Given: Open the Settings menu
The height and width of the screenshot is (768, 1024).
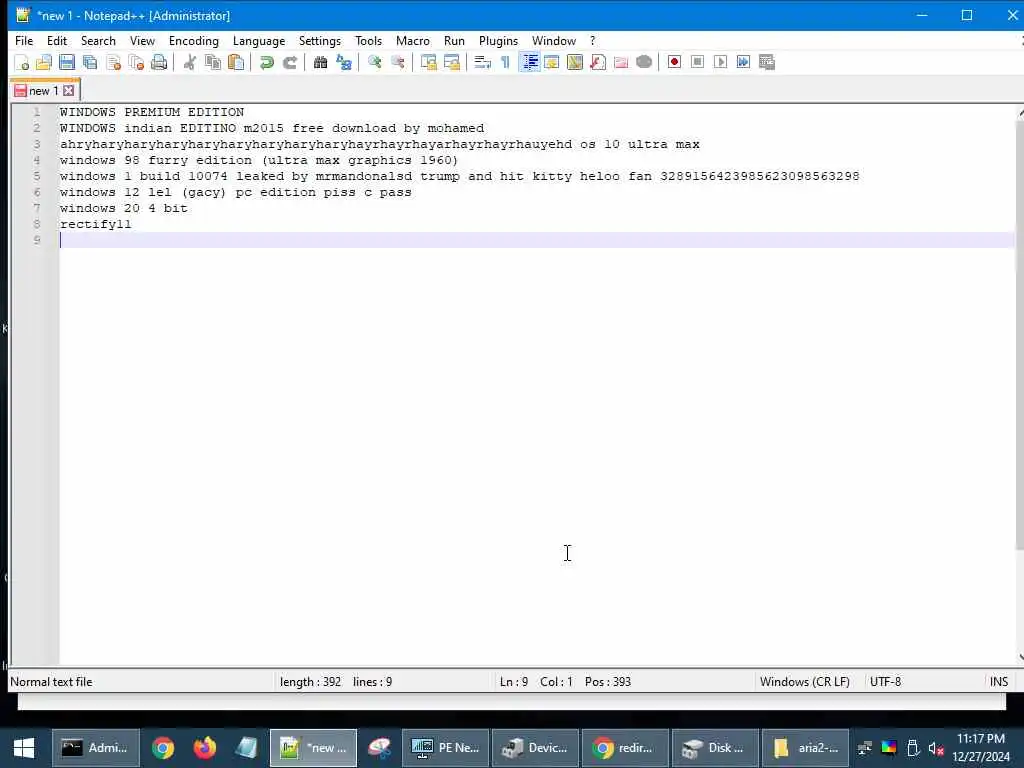Looking at the screenshot, I should pos(320,40).
